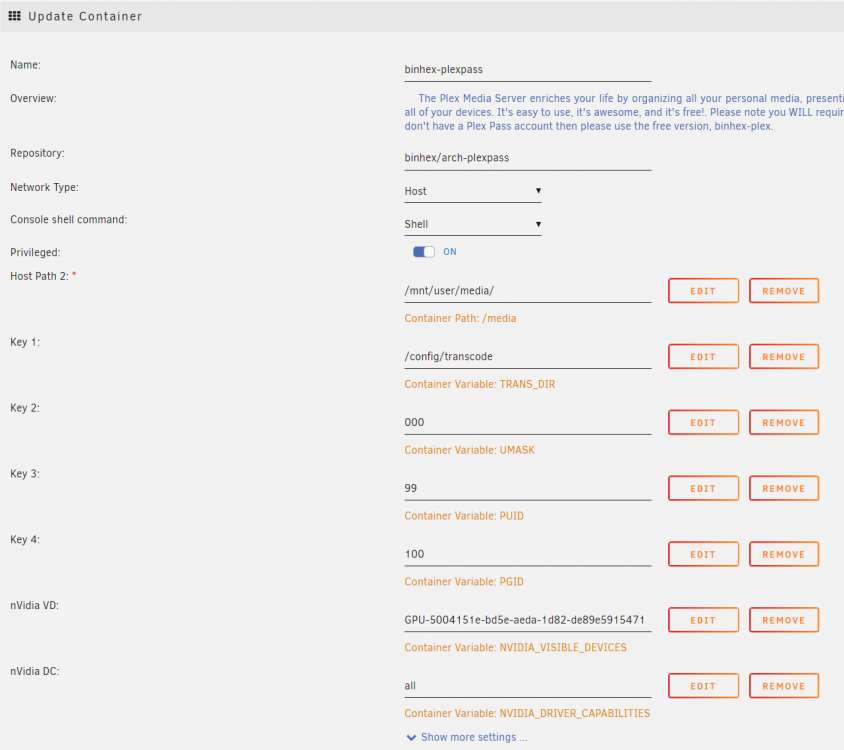844x750 pixels.
Task: Click the Host Path field /mnt/user/media/
Action: click(528, 291)
